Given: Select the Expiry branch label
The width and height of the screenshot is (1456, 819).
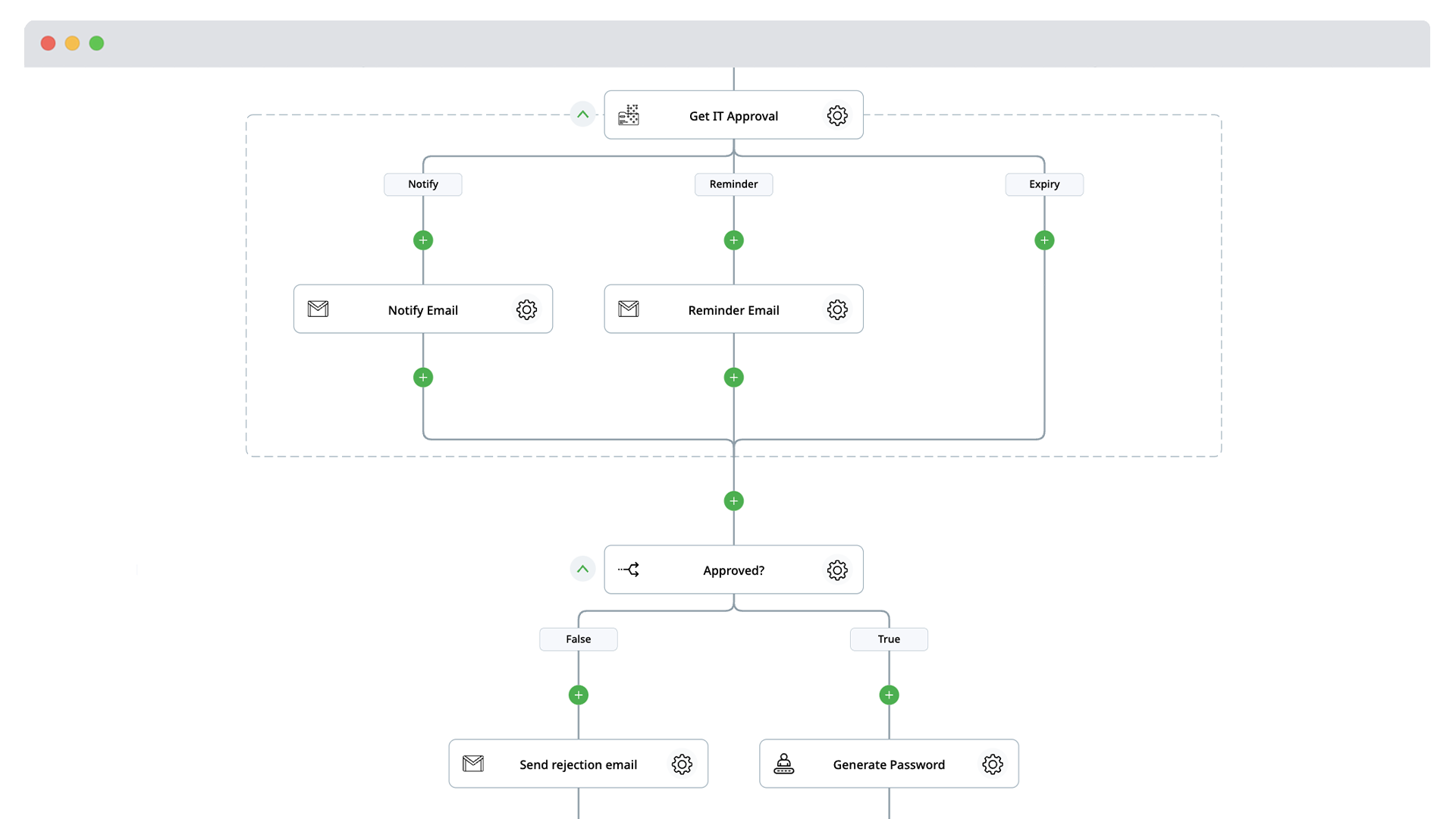Looking at the screenshot, I should click(1044, 184).
